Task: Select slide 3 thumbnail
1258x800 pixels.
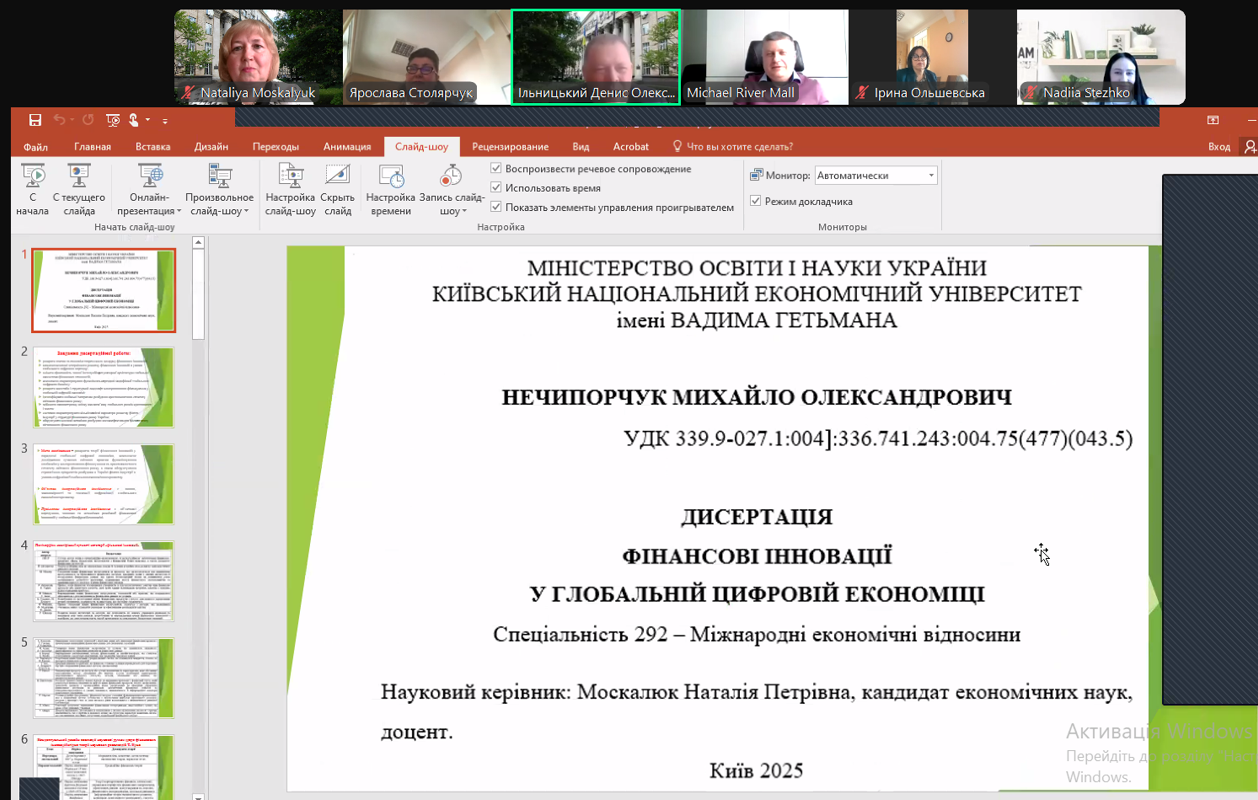Action: coord(104,484)
